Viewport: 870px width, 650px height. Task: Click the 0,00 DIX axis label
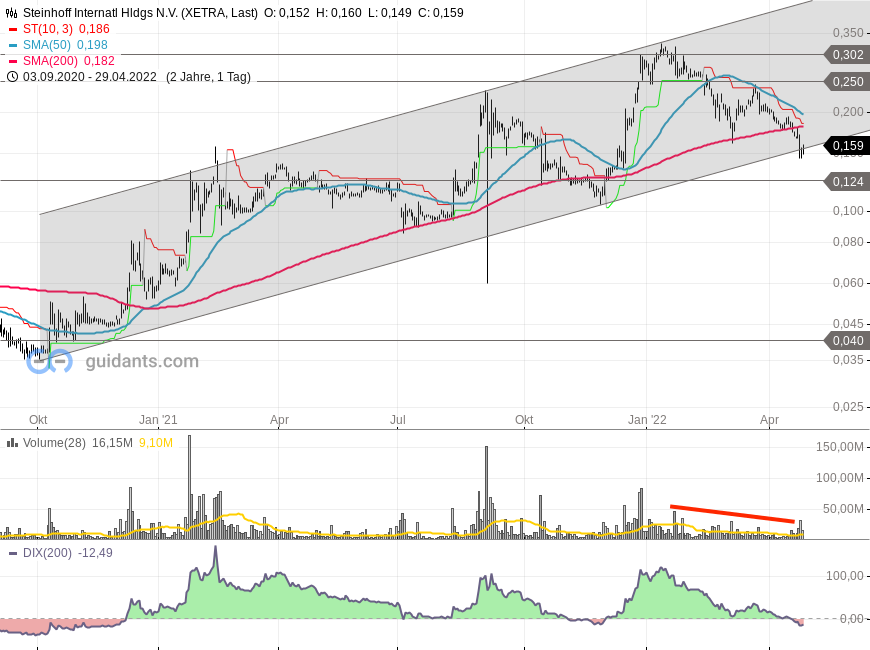pyautogui.click(x=851, y=618)
